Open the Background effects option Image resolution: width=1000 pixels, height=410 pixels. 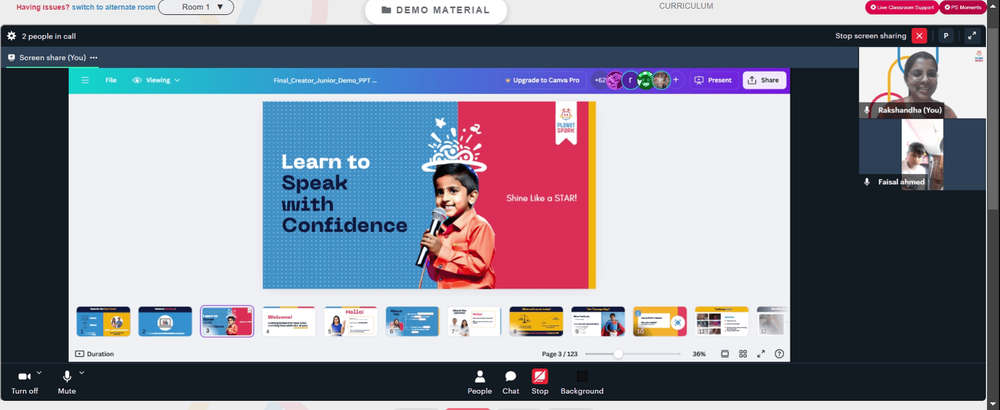[x=582, y=382]
